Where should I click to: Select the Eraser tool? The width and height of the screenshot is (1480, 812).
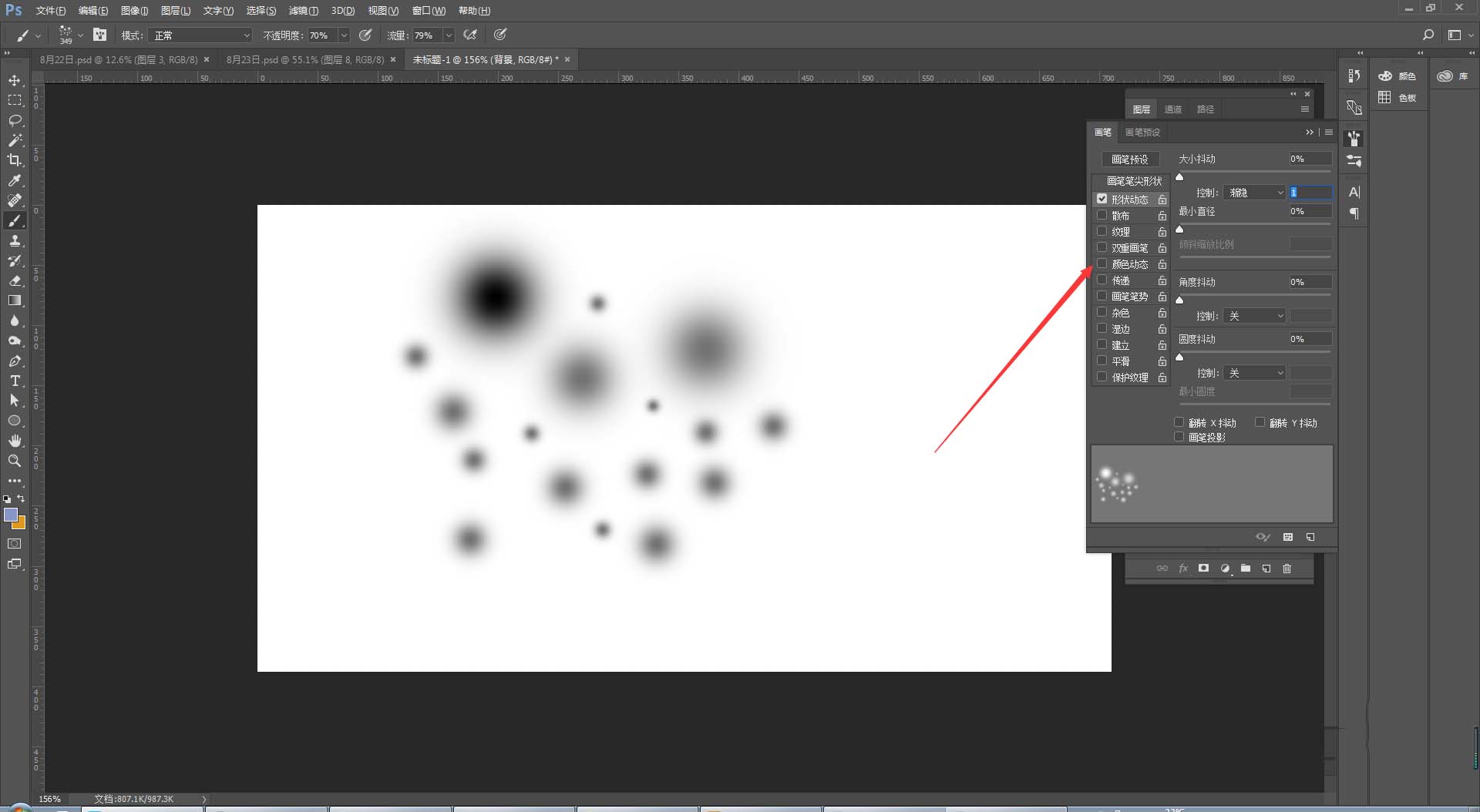(x=15, y=280)
